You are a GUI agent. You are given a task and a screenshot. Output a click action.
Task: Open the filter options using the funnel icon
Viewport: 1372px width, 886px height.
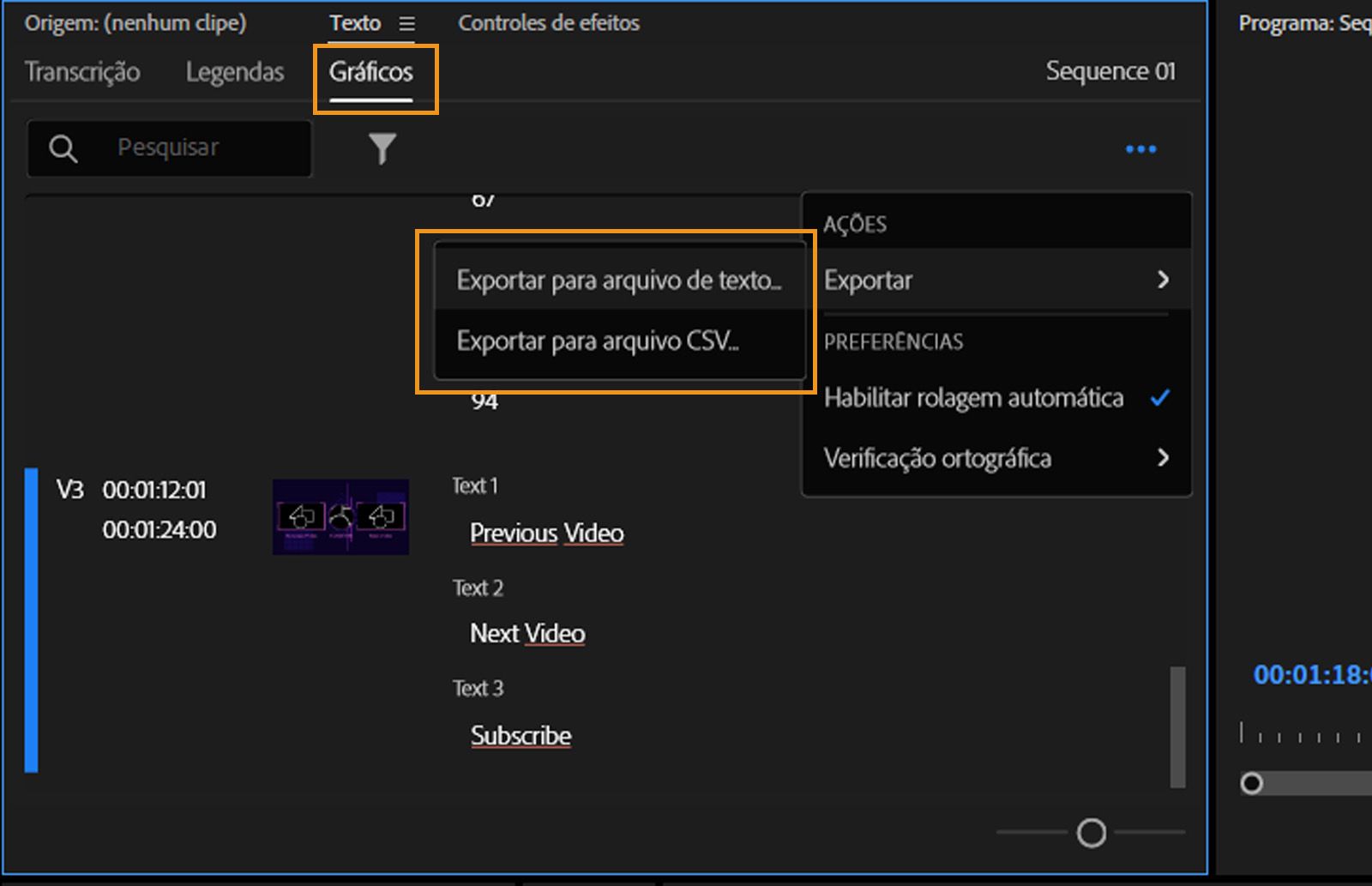click(x=382, y=148)
